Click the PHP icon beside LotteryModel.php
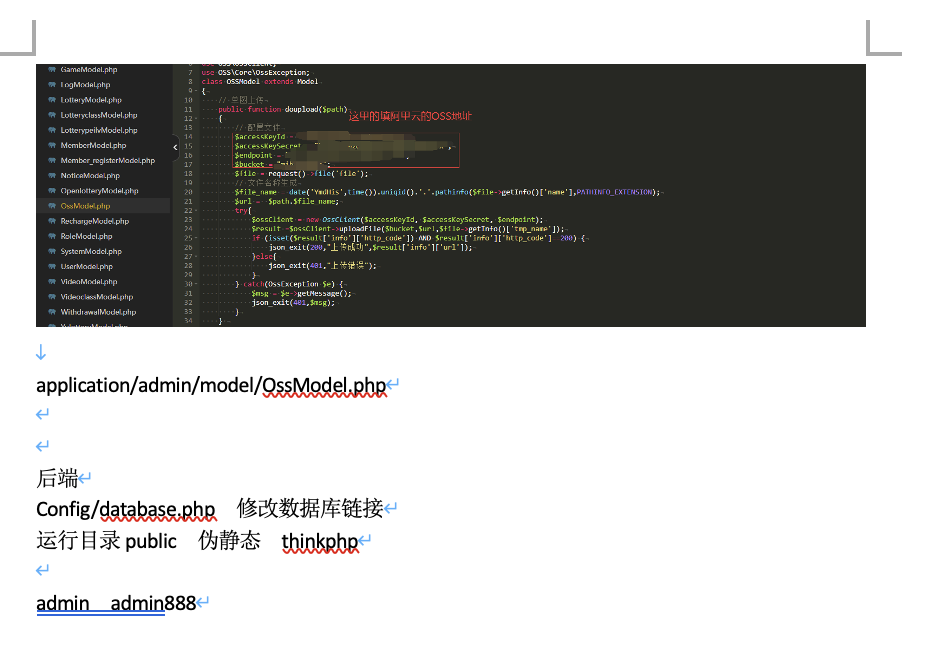 [51, 100]
